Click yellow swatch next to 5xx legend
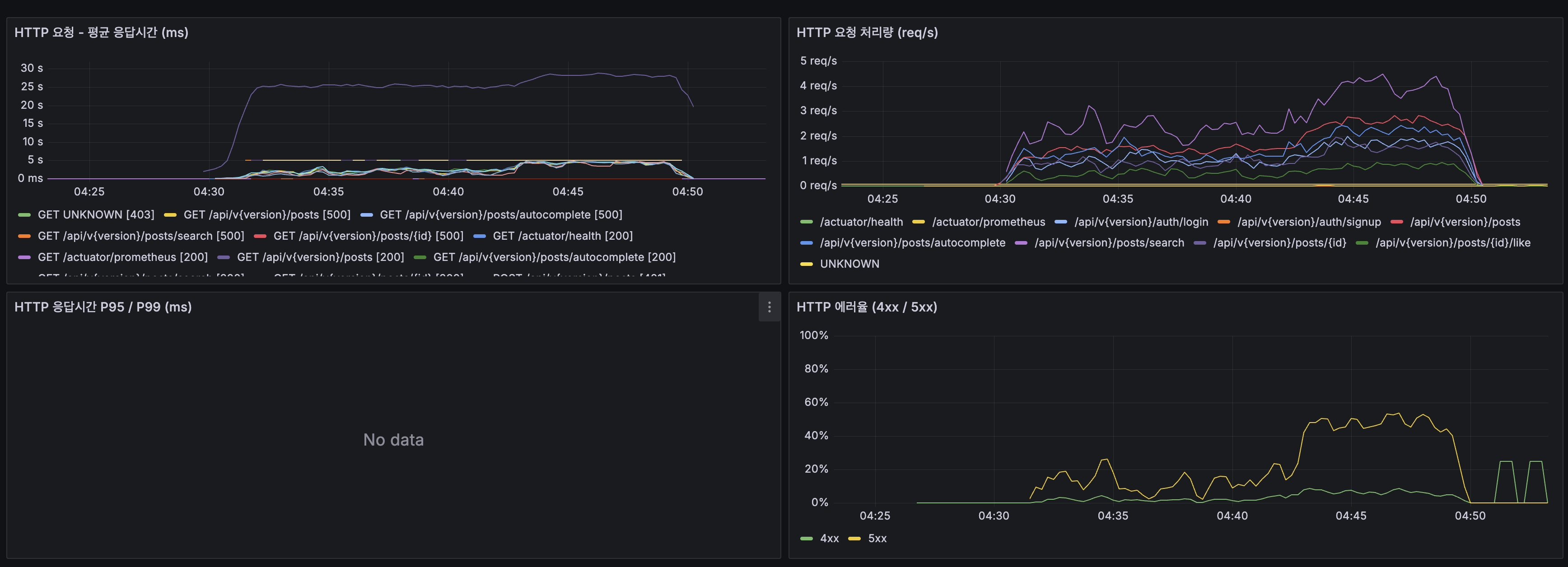 pos(854,539)
